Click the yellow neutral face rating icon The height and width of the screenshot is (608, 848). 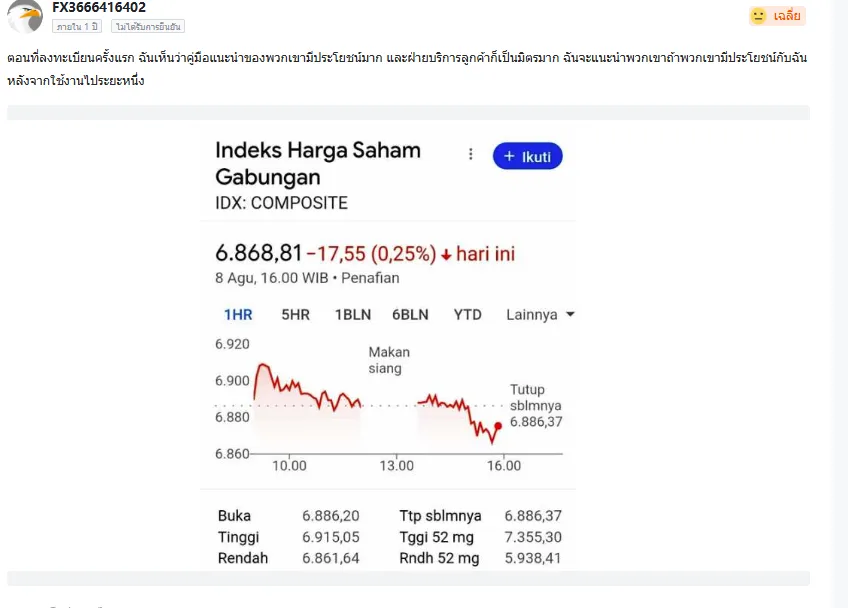pyautogui.click(x=758, y=16)
